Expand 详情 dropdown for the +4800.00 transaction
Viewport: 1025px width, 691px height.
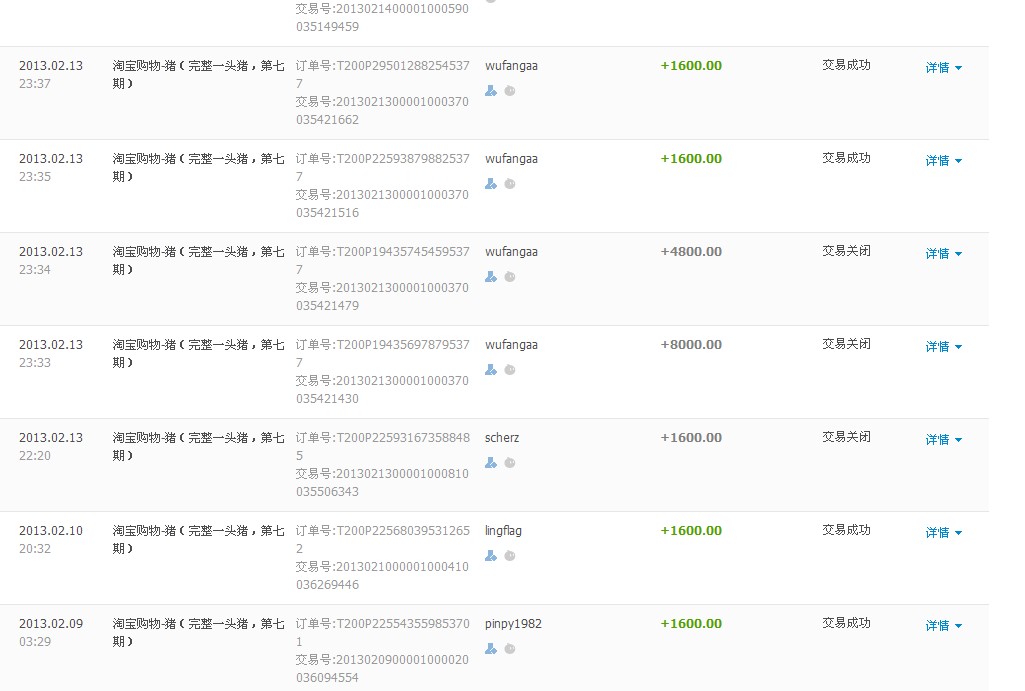[943, 254]
